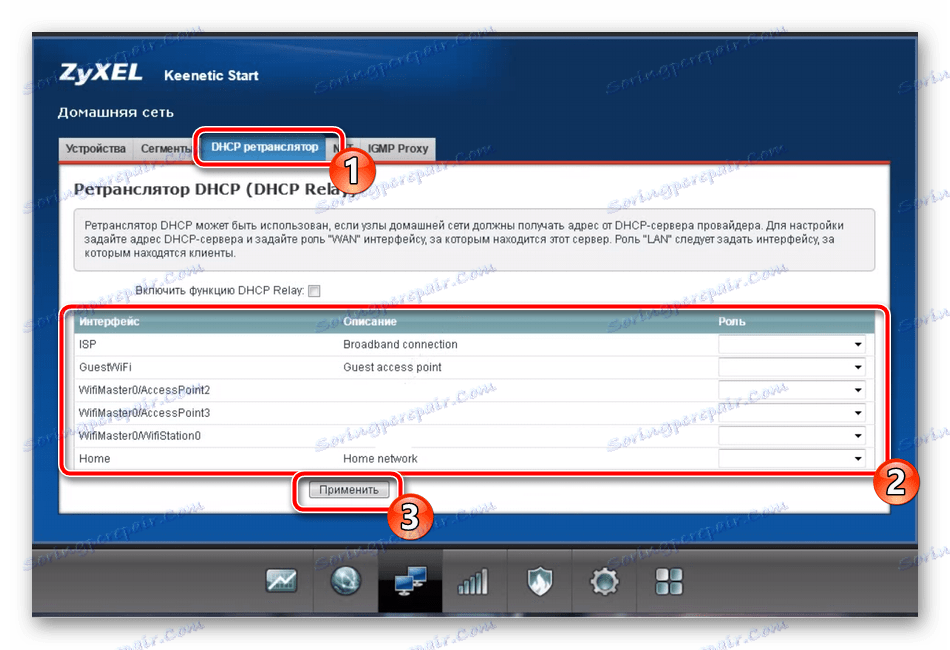Select the ISP interface name
Image resolution: width=950 pixels, height=650 pixels.
pyautogui.click(x=87, y=344)
